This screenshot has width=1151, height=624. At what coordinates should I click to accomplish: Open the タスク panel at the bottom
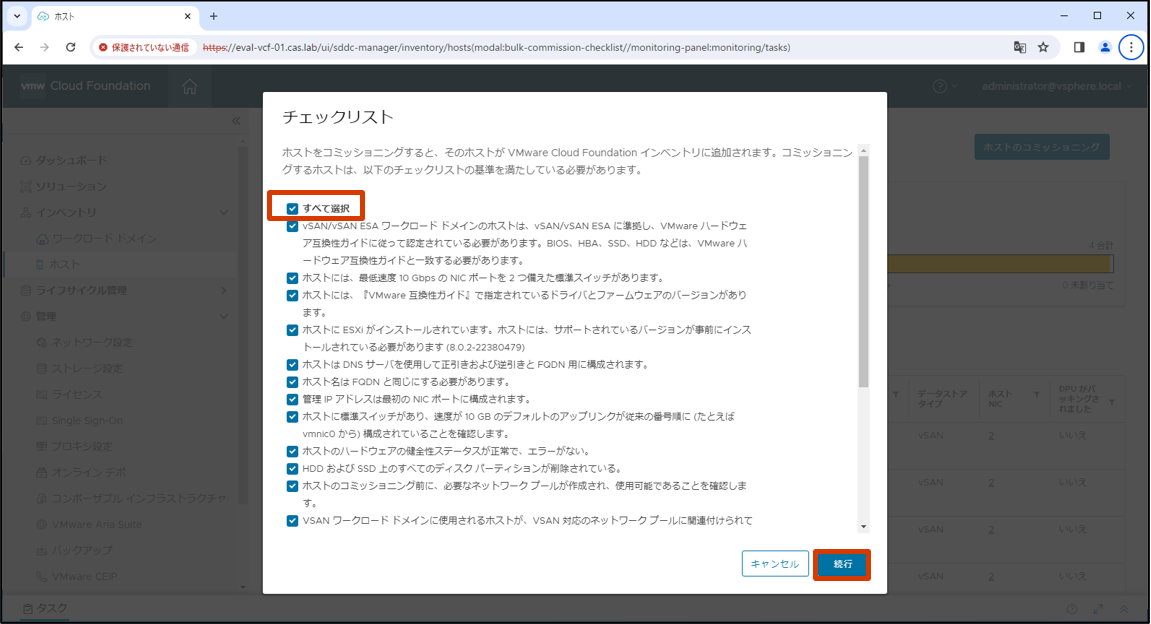45,609
